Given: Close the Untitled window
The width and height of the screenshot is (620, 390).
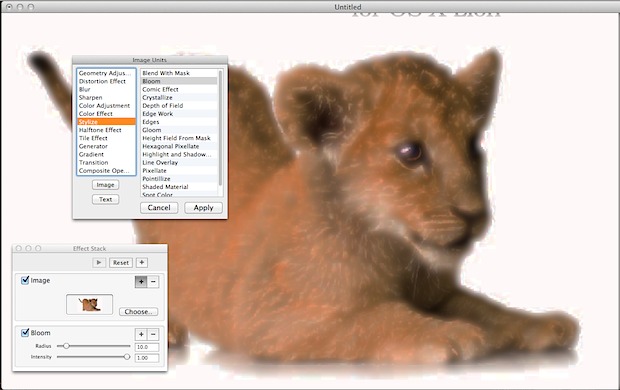Looking at the screenshot, I should pos(9,7).
